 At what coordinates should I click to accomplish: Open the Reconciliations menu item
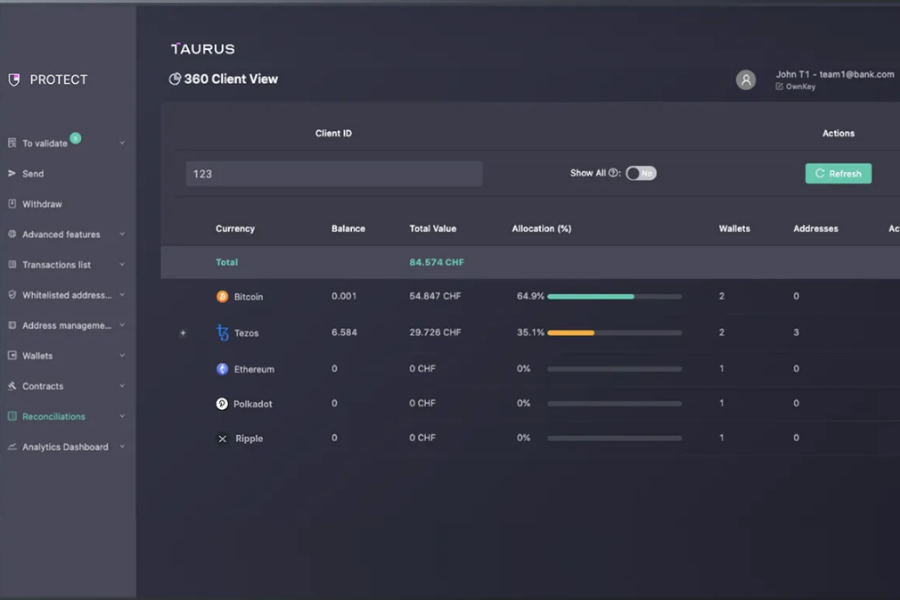pyautogui.click(x=53, y=417)
